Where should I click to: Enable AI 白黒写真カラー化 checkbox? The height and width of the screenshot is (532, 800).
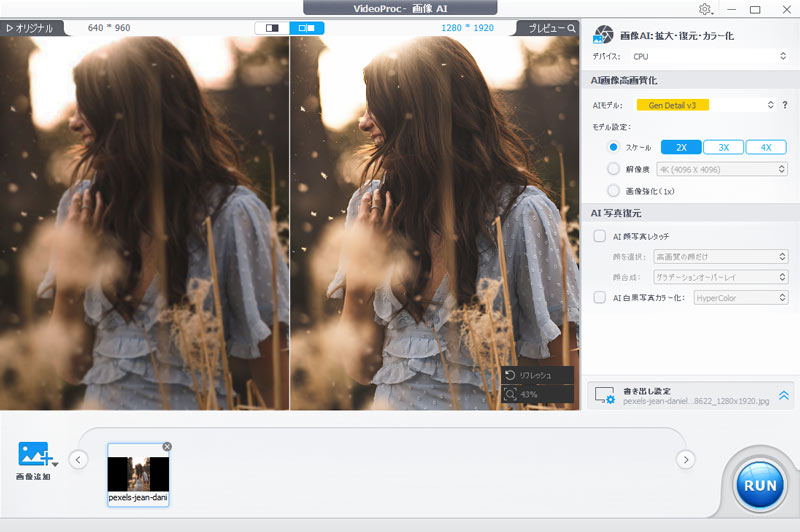[599, 297]
